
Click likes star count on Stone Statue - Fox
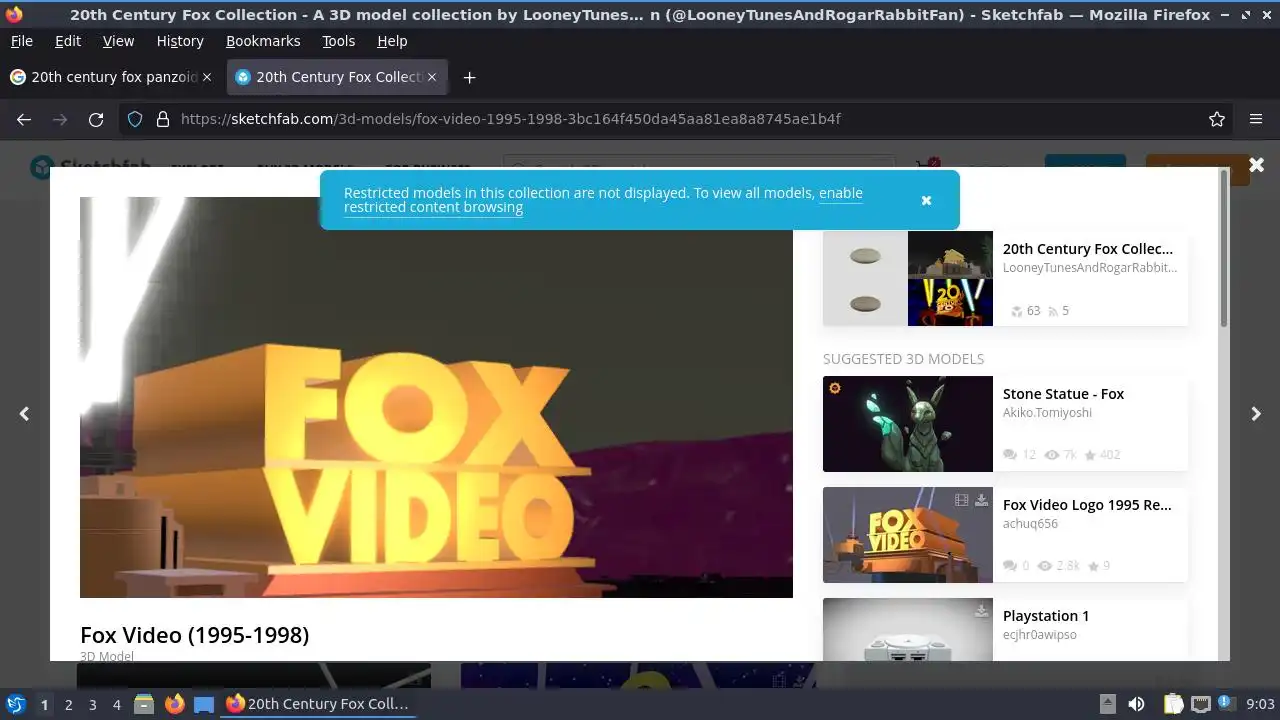pos(1103,455)
